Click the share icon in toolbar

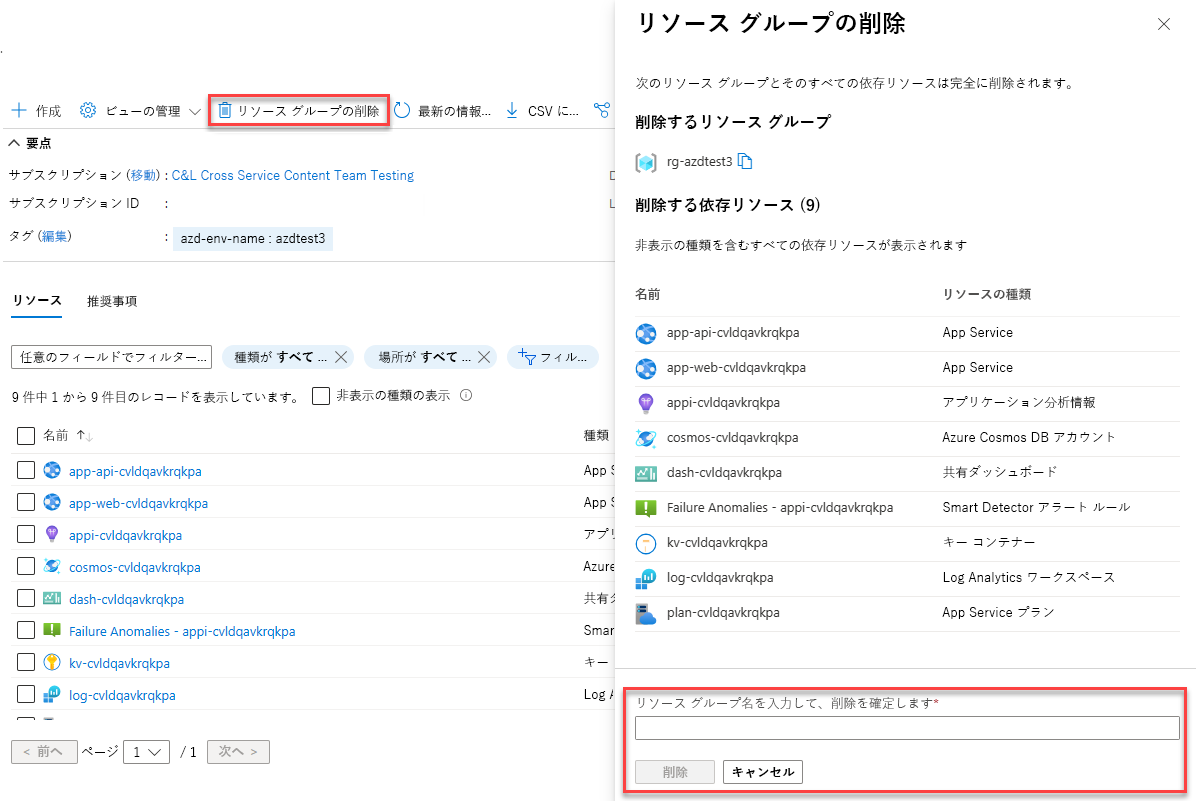[602, 111]
